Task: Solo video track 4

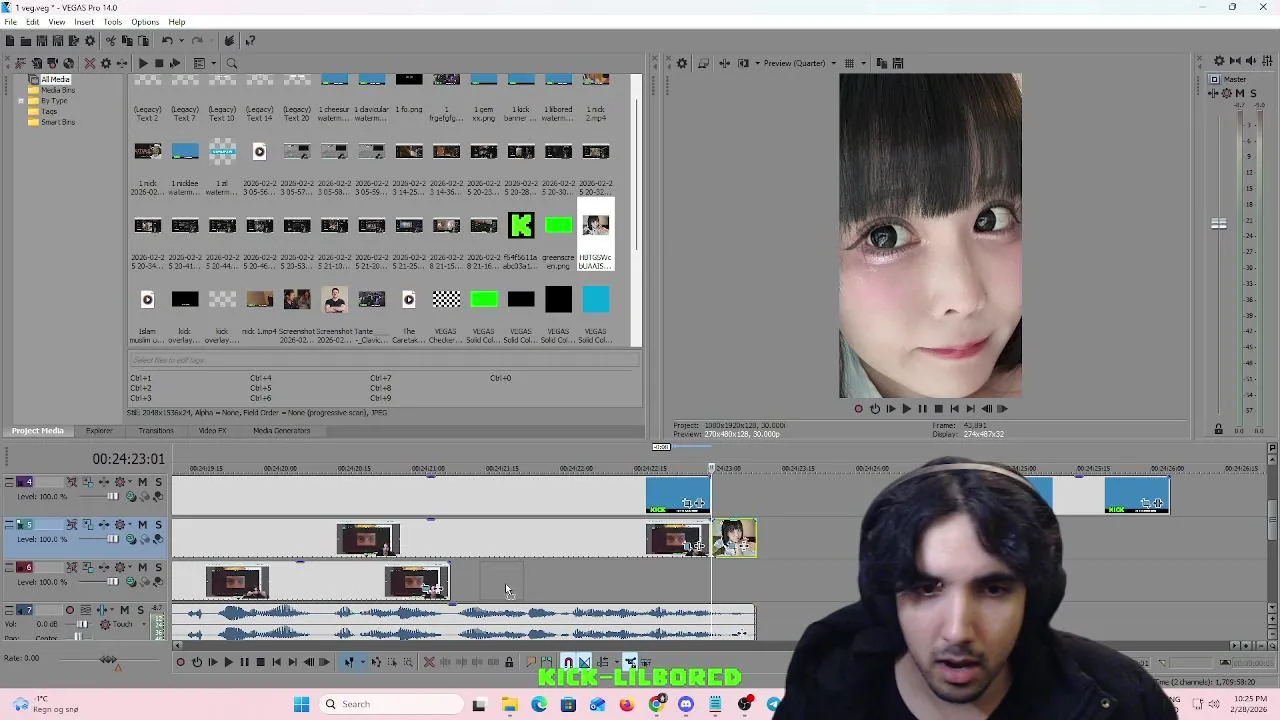Action: coord(158,482)
